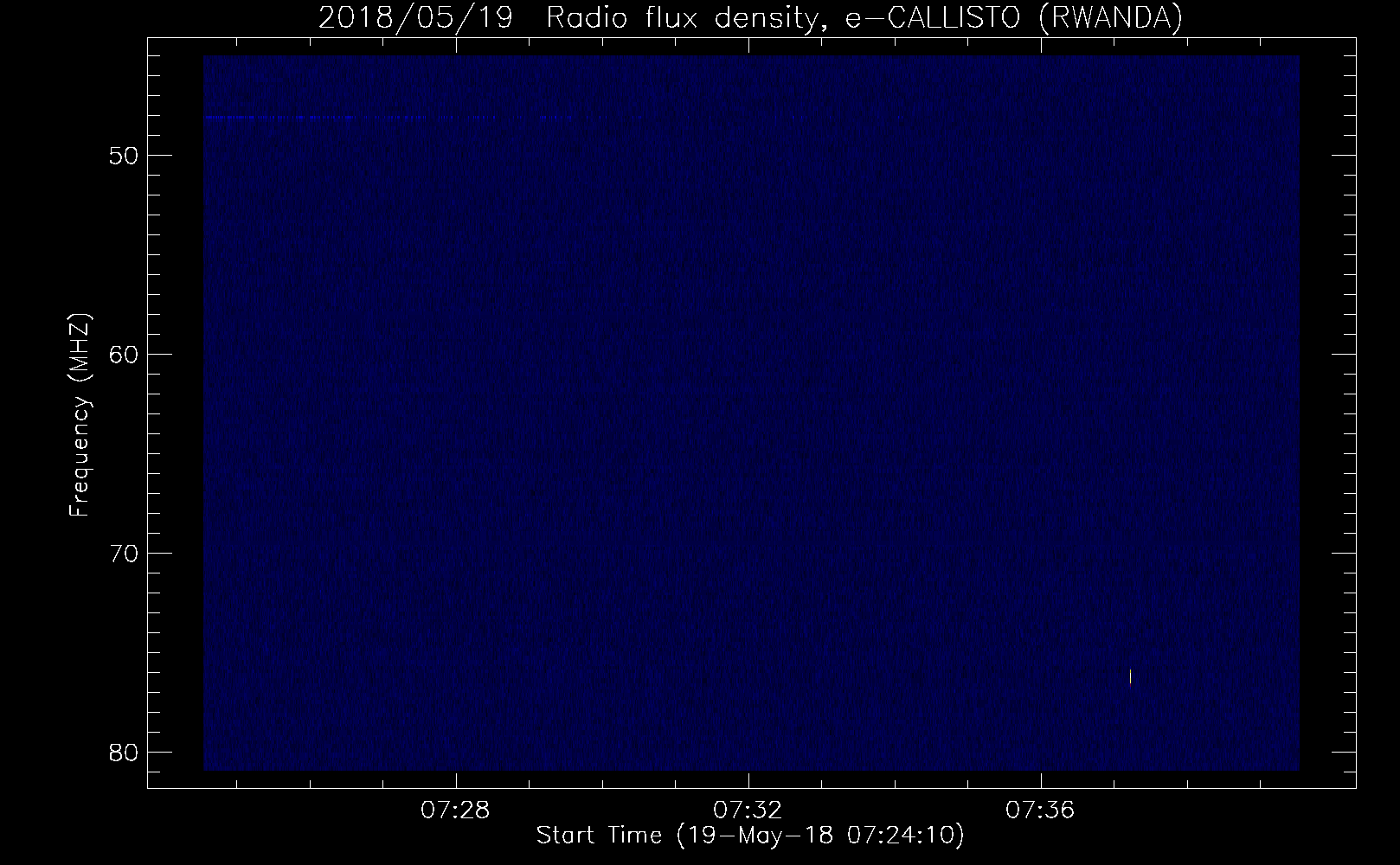Click the bright white spike near 07:37
This screenshot has height=865, width=1400.
1130,676
